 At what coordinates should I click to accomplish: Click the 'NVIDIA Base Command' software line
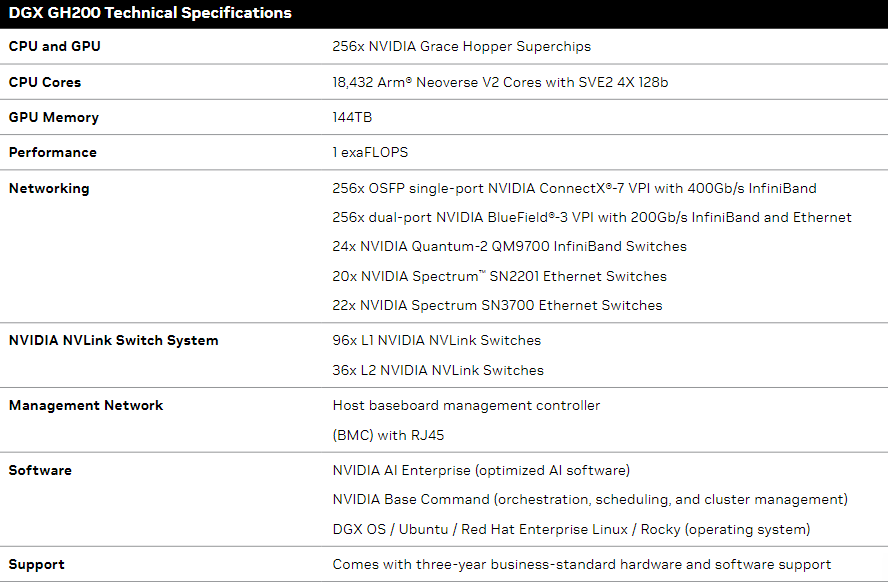pyautogui.click(x=590, y=499)
